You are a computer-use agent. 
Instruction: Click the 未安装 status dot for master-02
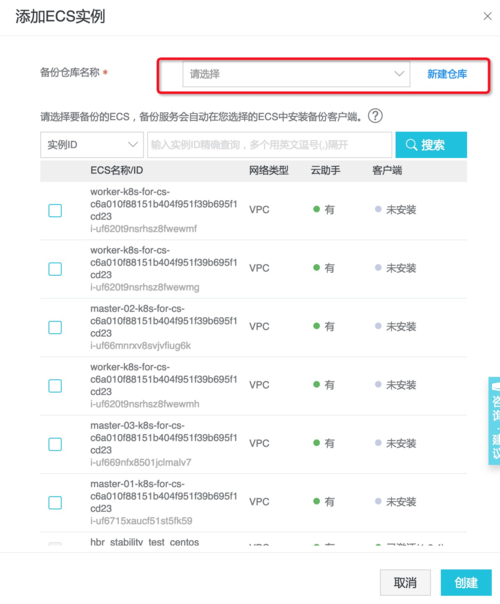378,326
